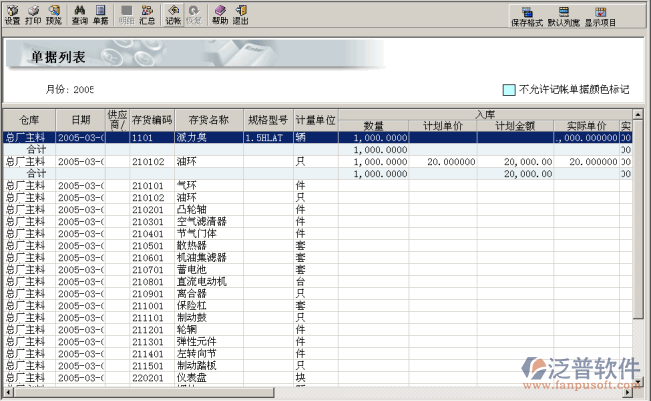Screen dimensions: 651x401
Task: Open the 设置 (Settings) toolbar icon
Action: point(12,14)
